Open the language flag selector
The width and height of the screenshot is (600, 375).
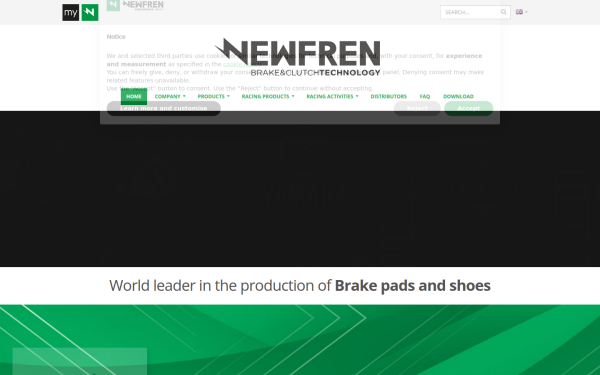pos(522,12)
